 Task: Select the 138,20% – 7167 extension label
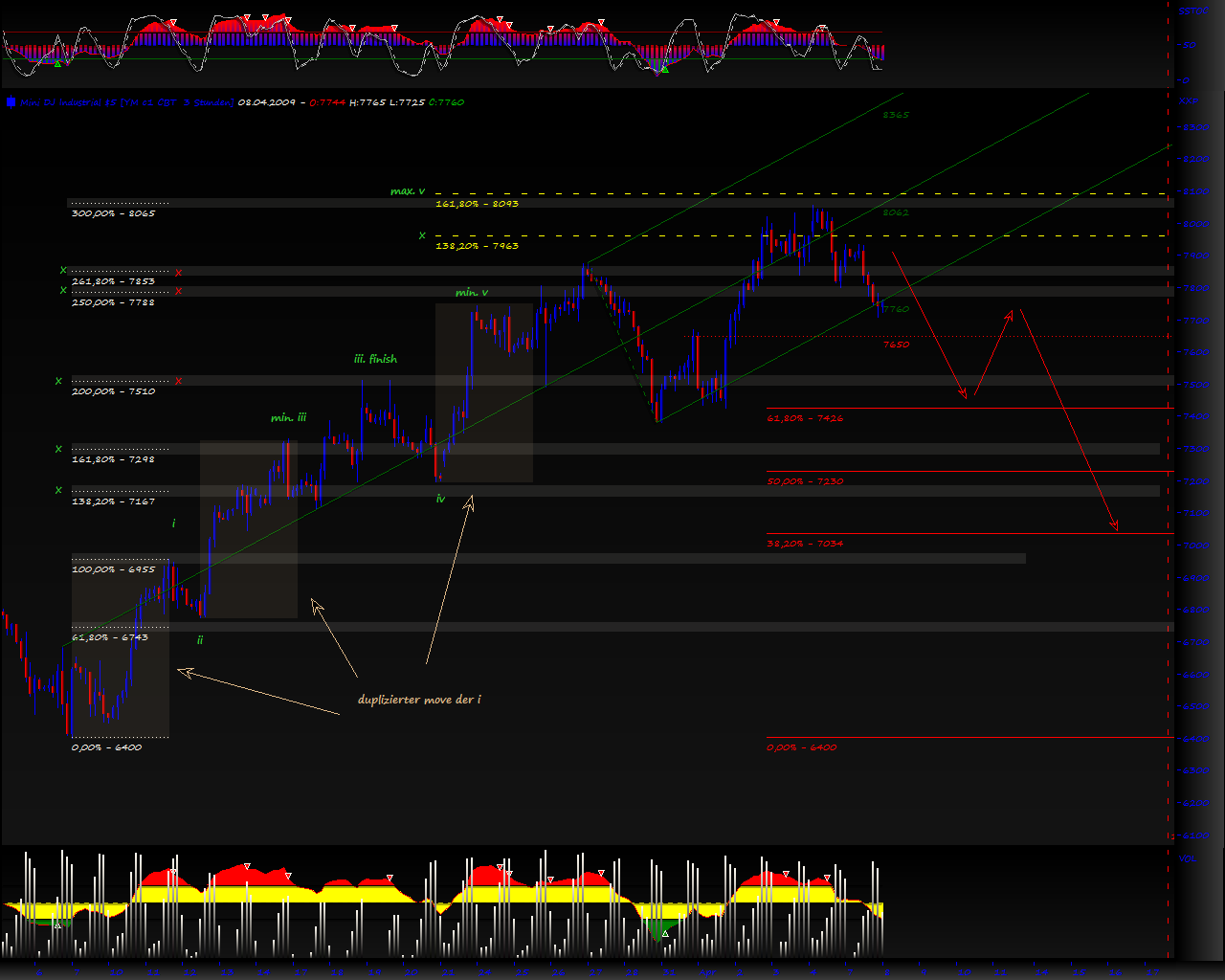click(113, 501)
